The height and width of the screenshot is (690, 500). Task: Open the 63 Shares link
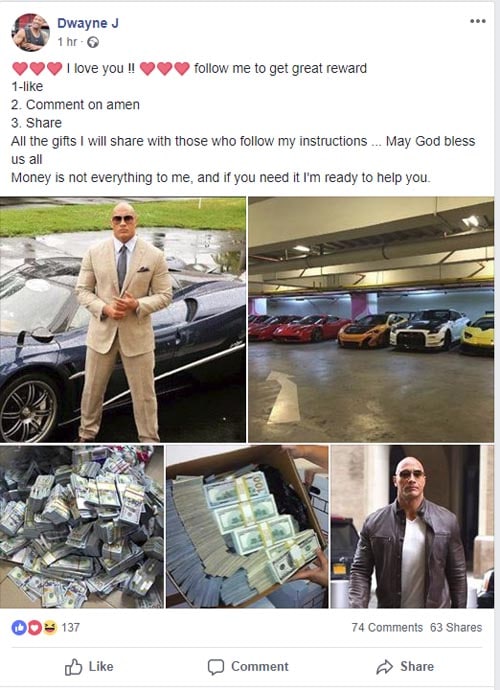point(456,628)
